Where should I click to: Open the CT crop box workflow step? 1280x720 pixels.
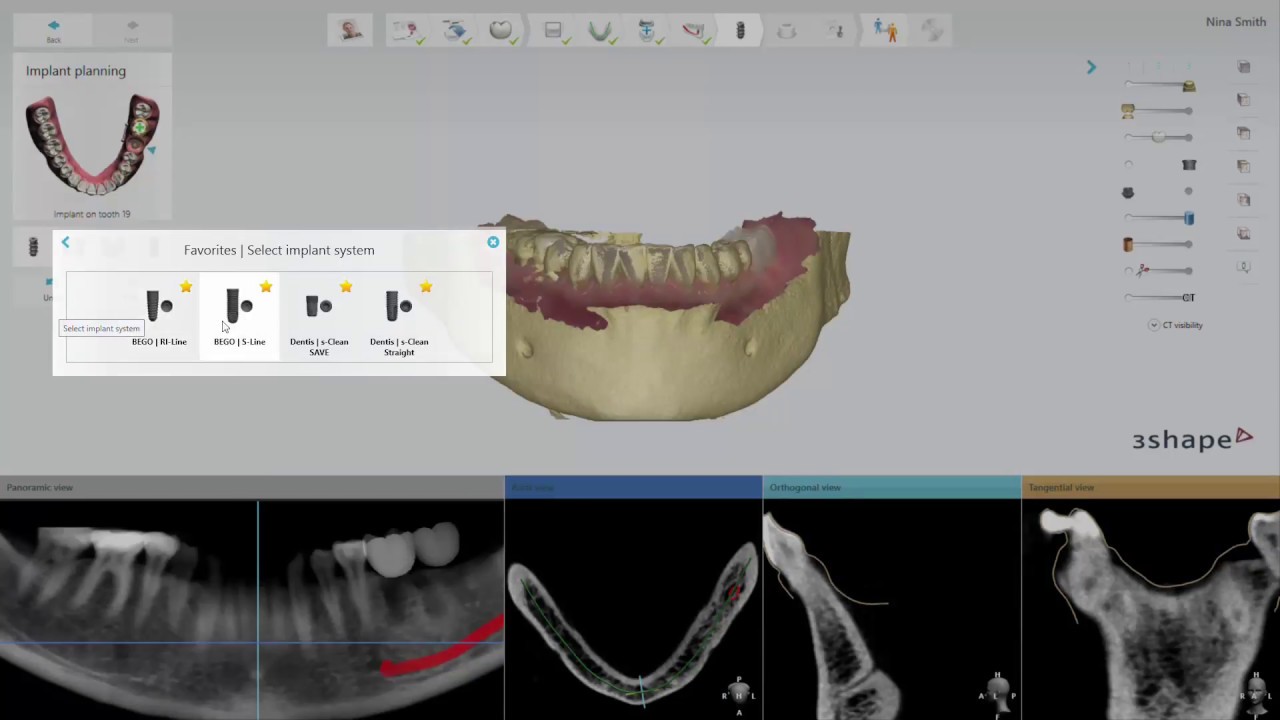click(553, 31)
